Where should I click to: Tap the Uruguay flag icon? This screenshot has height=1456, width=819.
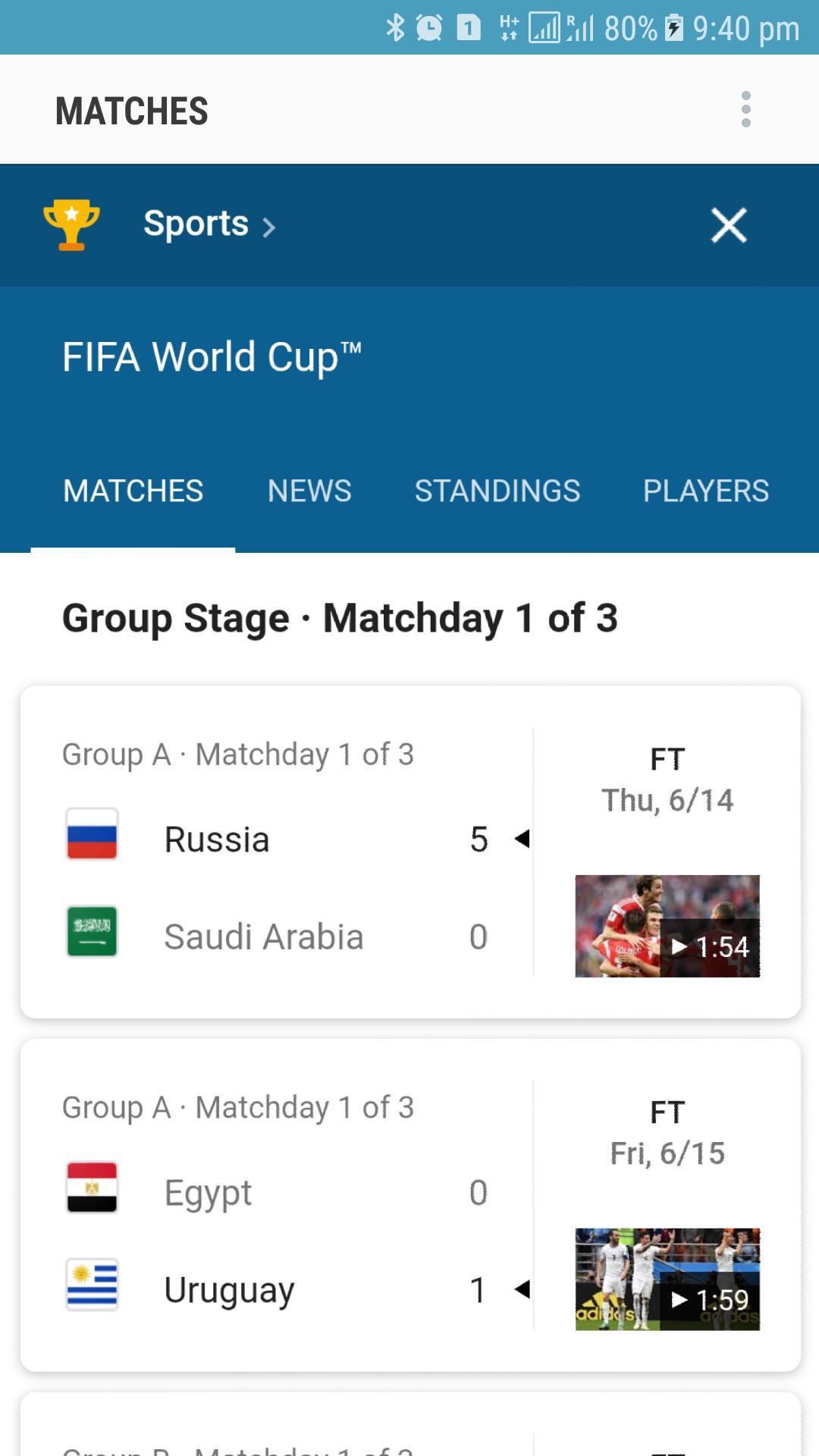point(92,1284)
